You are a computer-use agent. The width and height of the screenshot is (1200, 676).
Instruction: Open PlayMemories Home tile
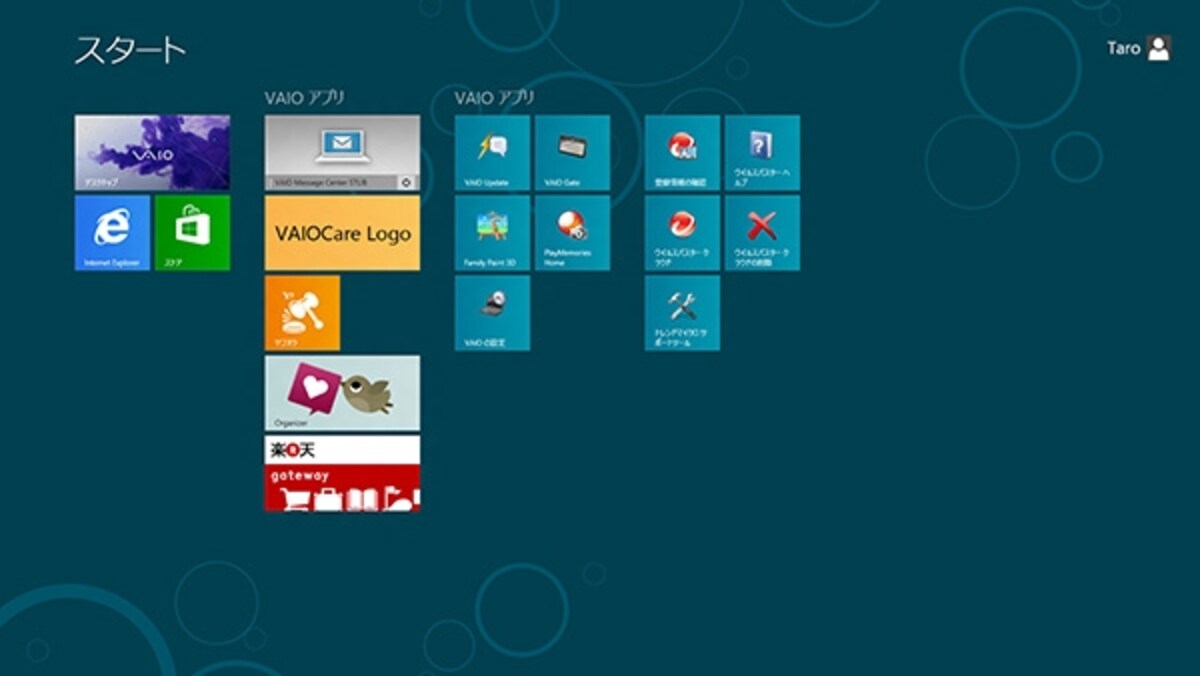click(572, 233)
